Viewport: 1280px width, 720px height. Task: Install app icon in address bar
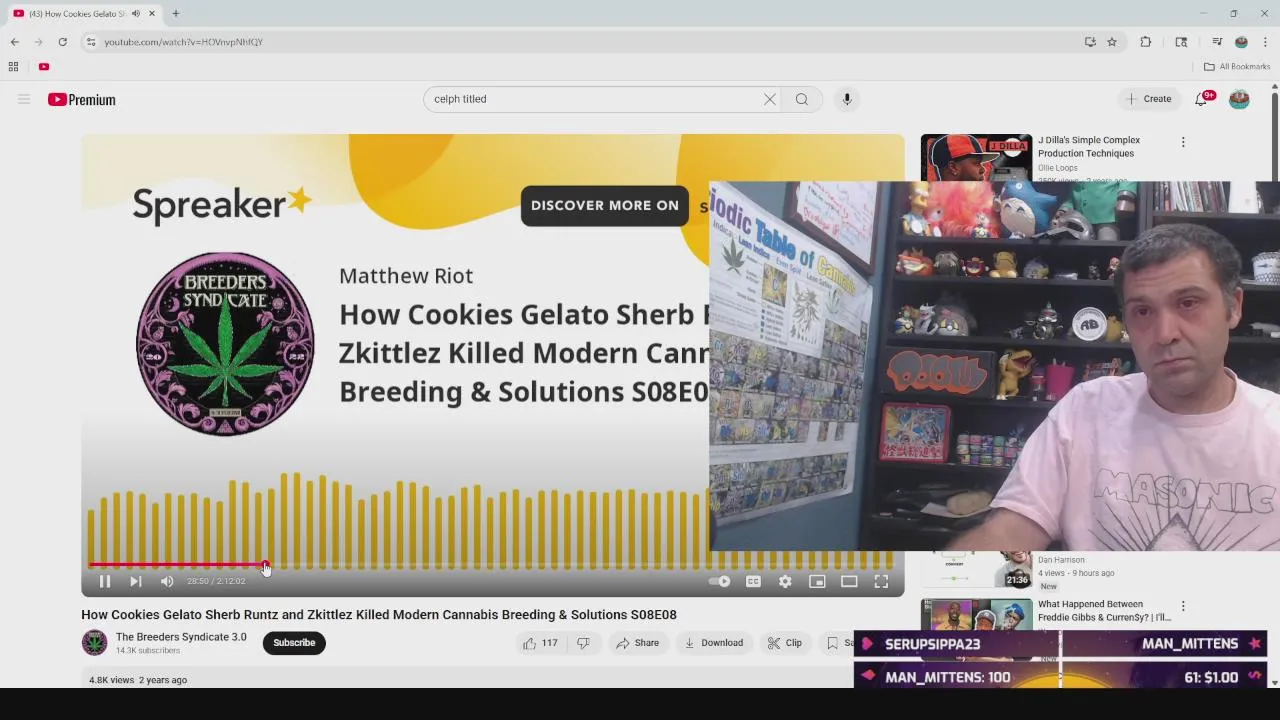1090,42
